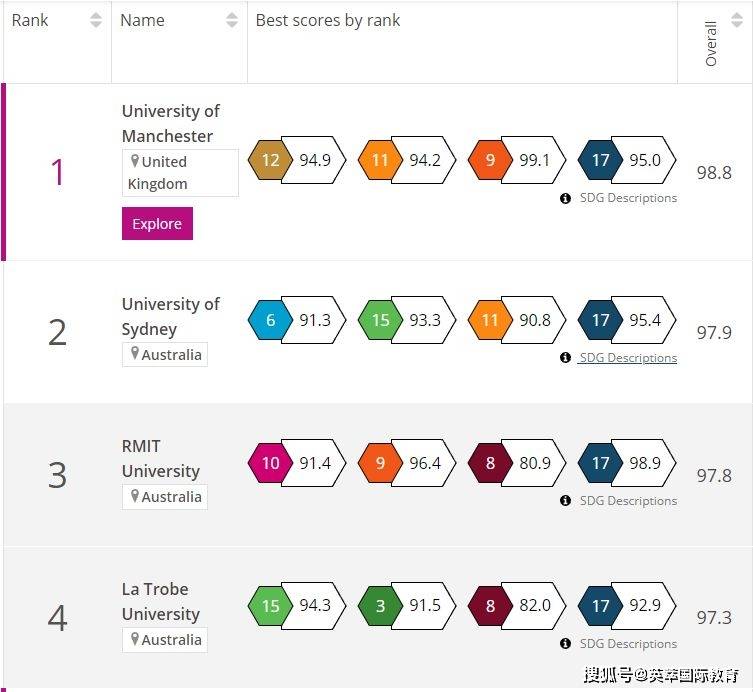Click info icon beside Manchester SDG Descriptions

pos(566,198)
